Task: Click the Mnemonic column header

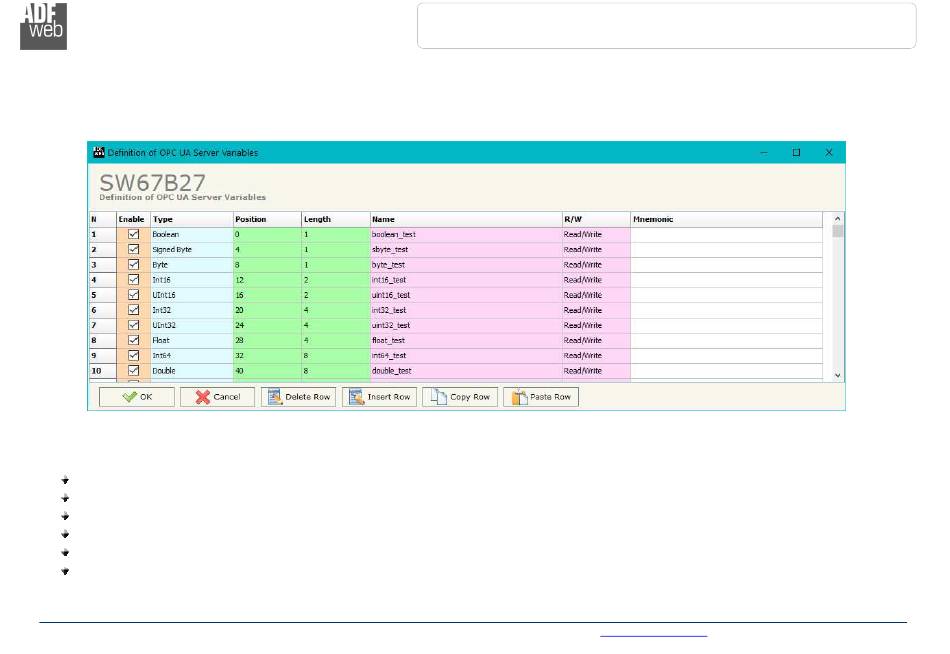Action: [x=725, y=219]
